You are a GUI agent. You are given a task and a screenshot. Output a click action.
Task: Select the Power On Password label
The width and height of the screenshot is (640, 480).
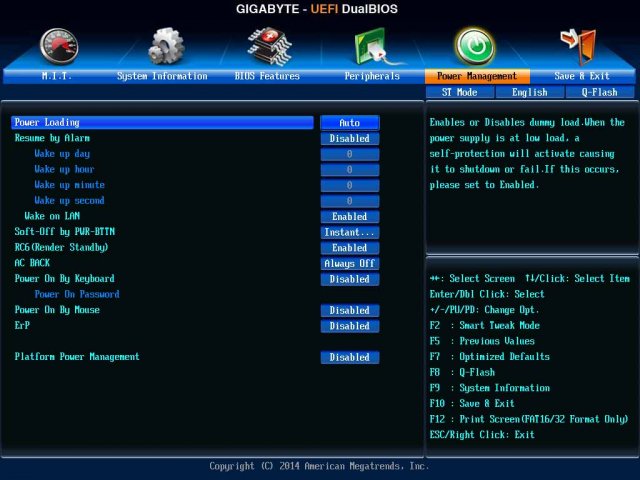[x=77, y=294]
